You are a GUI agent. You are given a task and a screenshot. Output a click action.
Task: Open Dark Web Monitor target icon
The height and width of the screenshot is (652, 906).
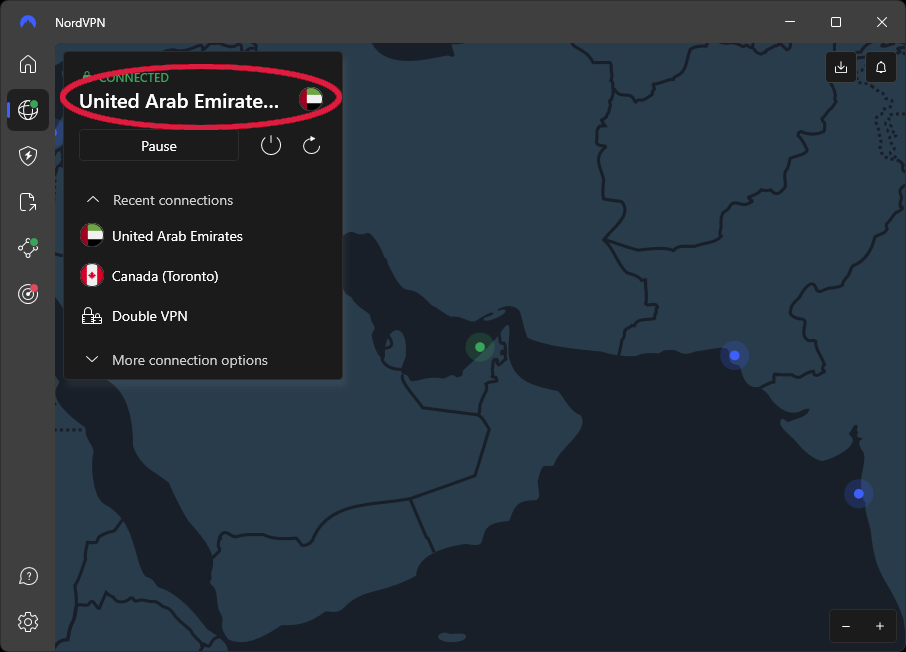click(28, 294)
